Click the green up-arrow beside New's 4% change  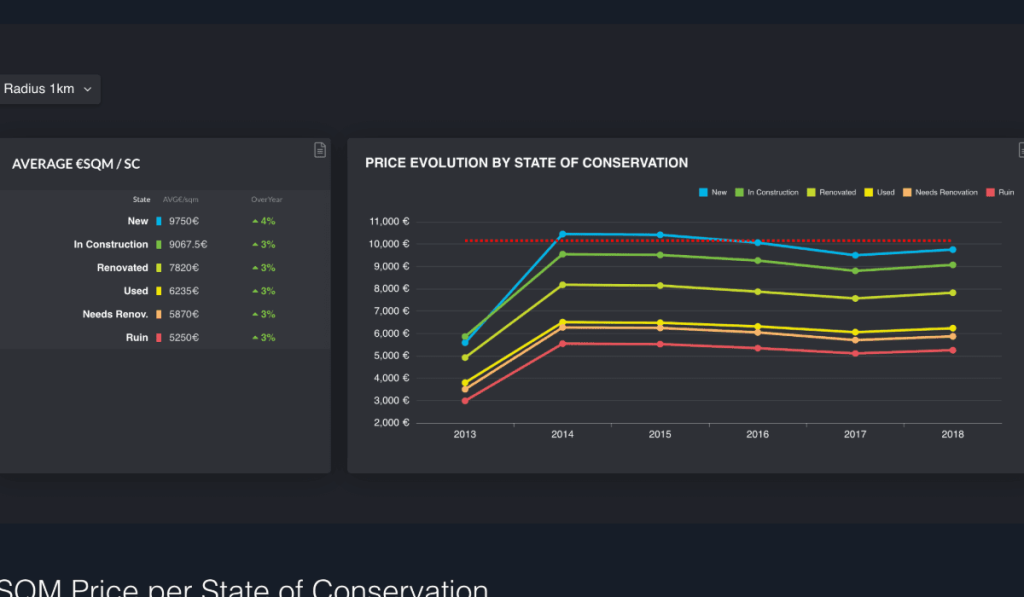click(x=254, y=221)
